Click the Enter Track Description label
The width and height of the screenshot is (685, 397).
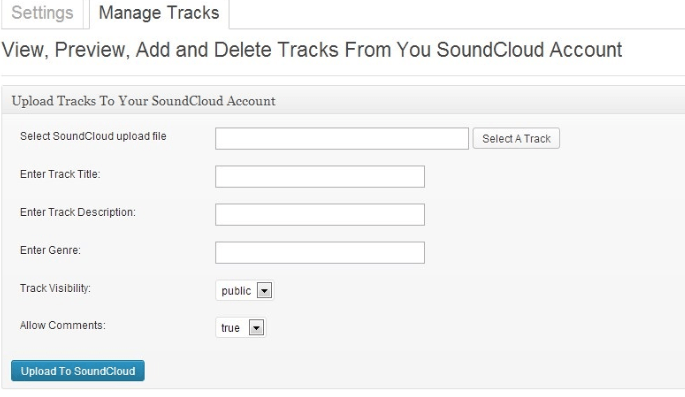[78, 212]
